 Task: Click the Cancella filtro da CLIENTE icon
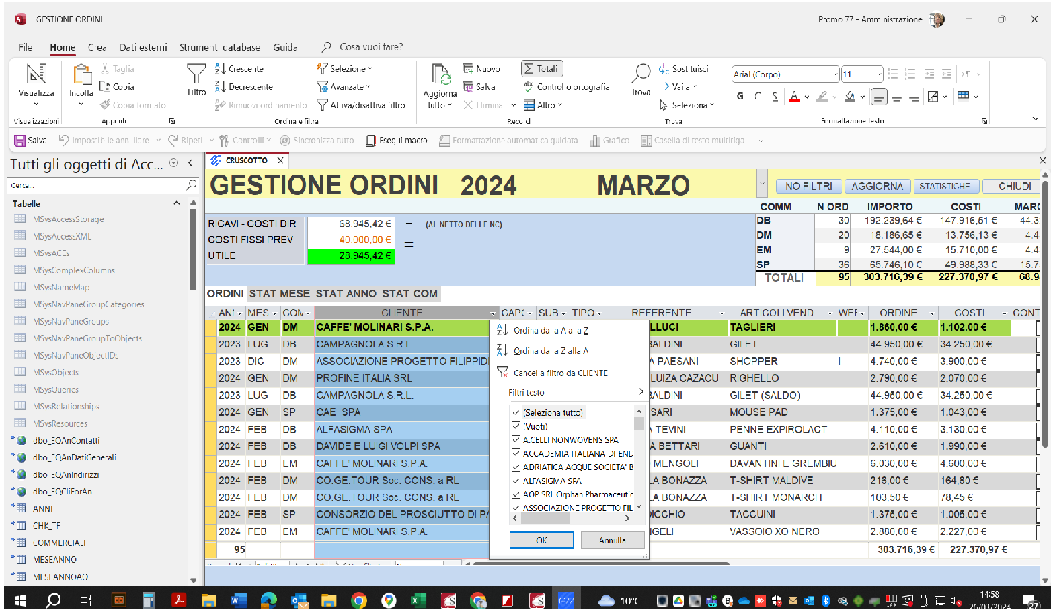coord(502,372)
